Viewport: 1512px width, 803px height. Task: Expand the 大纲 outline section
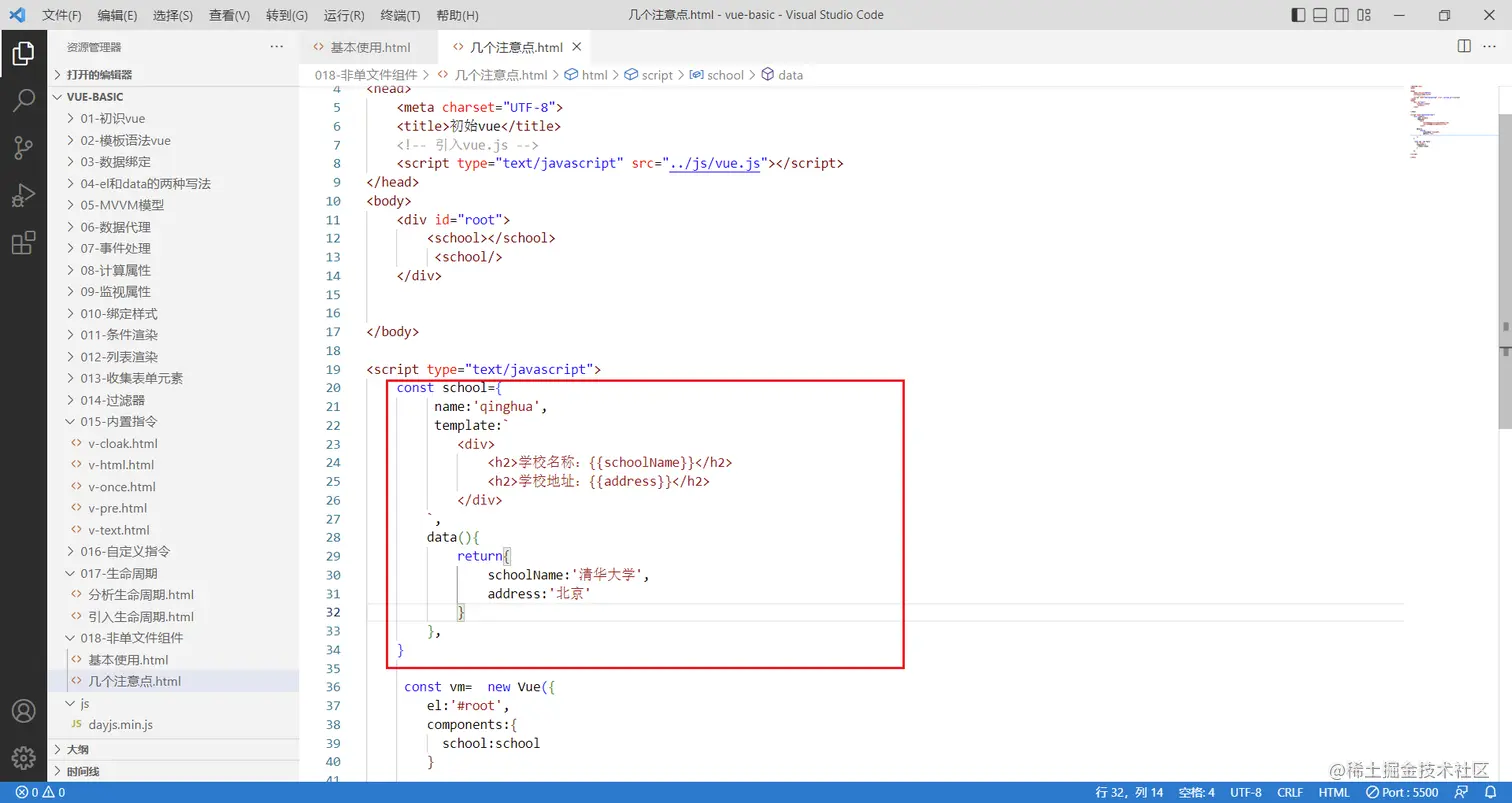click(173, 750)
